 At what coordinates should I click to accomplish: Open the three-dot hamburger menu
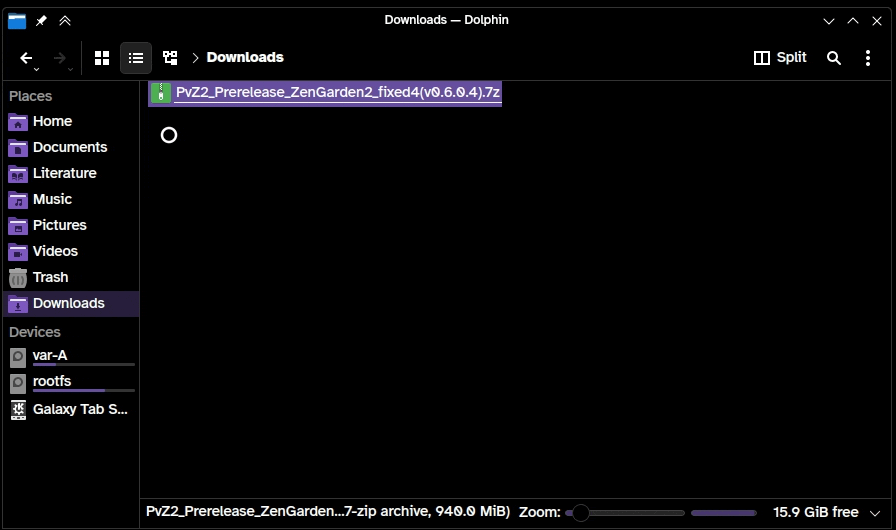coord(867,58)
